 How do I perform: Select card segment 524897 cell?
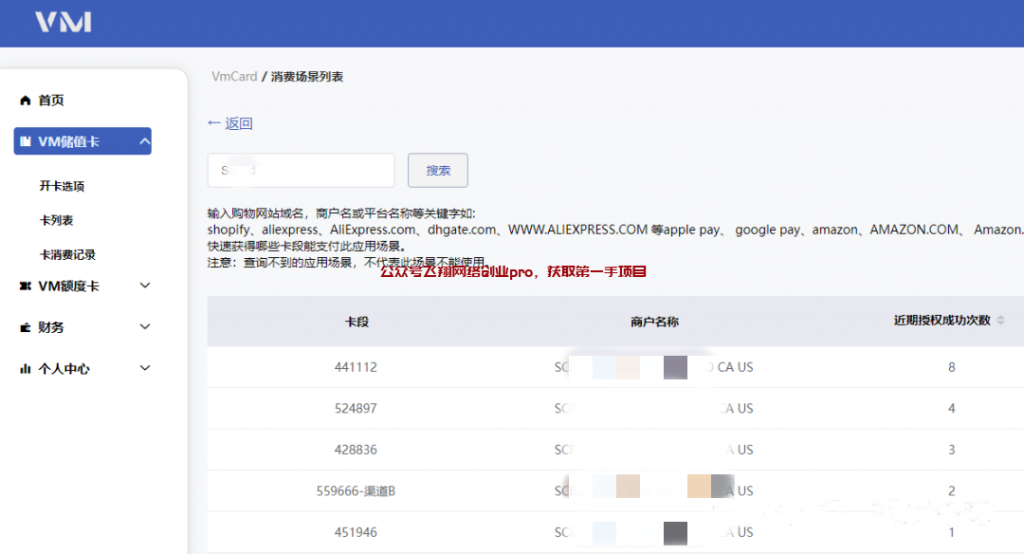(356, 408)
